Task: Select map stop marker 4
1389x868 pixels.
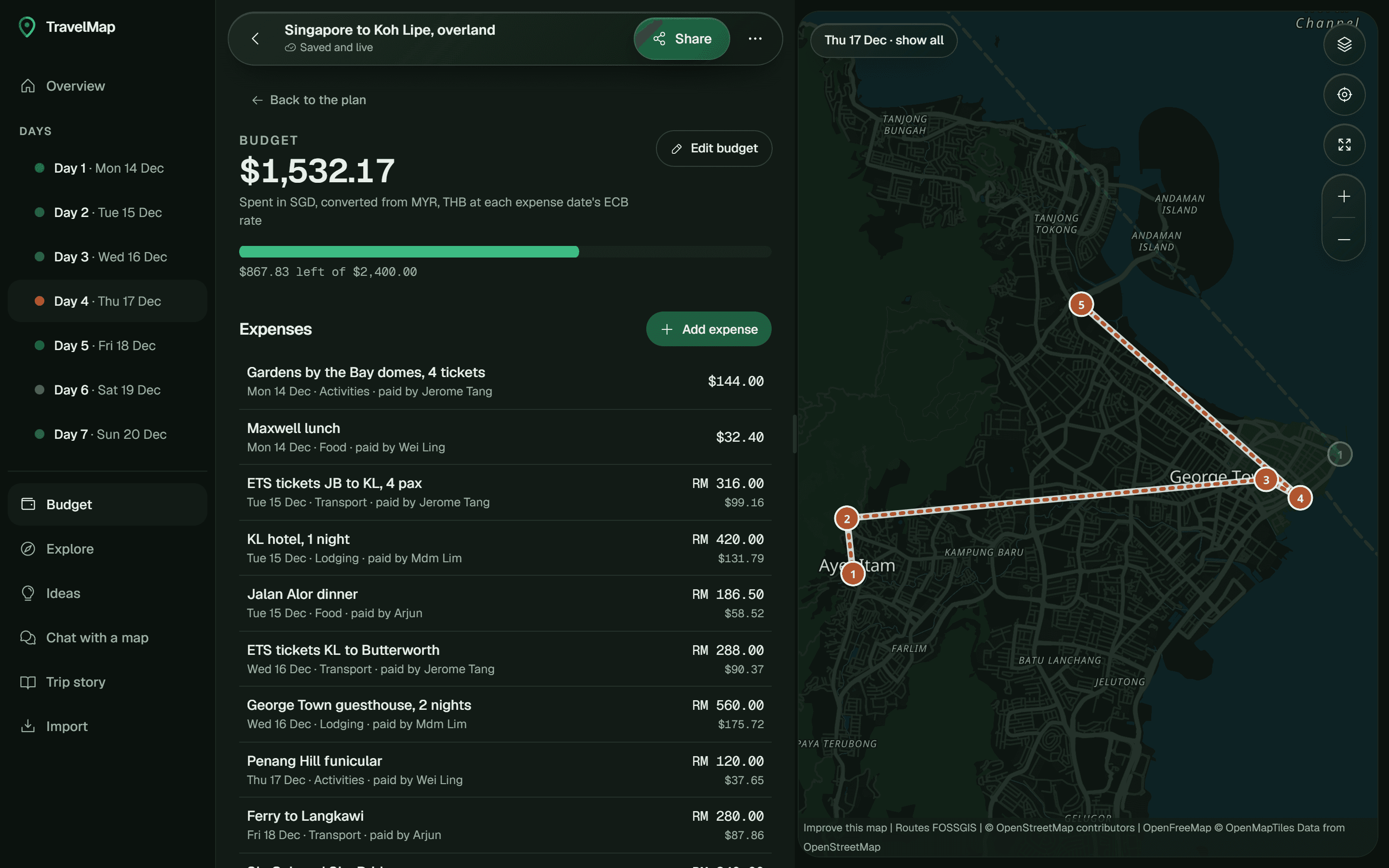Action: [x=1300, y=498]
